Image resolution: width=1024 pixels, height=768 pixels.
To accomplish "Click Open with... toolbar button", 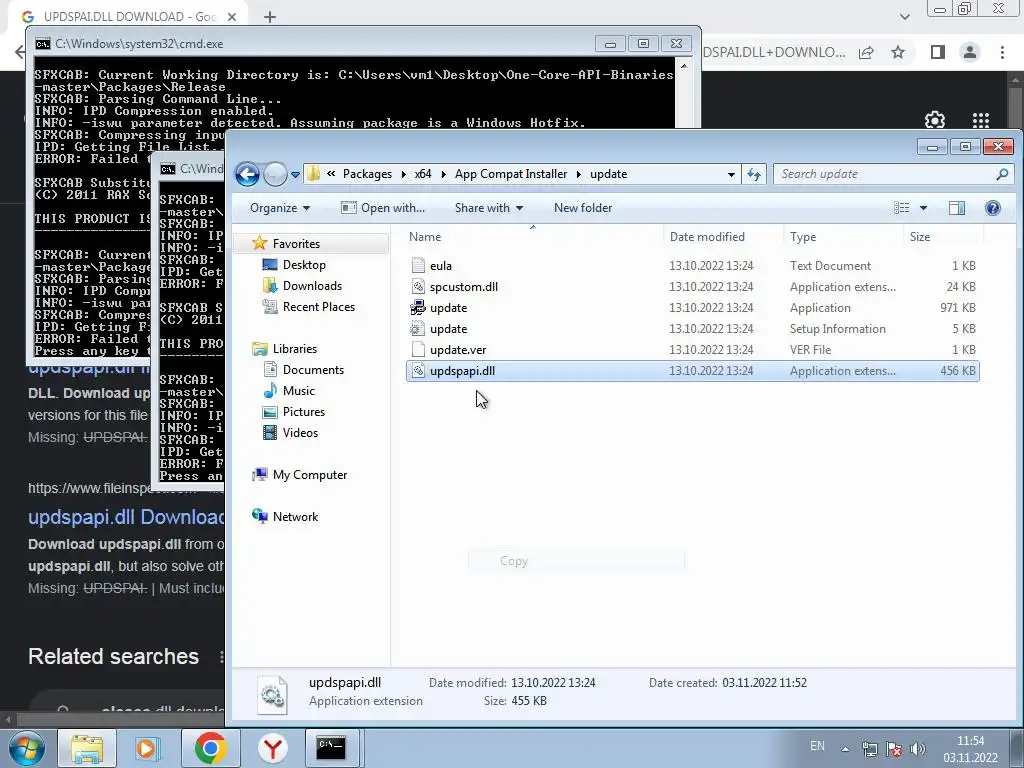I will click(x=383, y=208).
